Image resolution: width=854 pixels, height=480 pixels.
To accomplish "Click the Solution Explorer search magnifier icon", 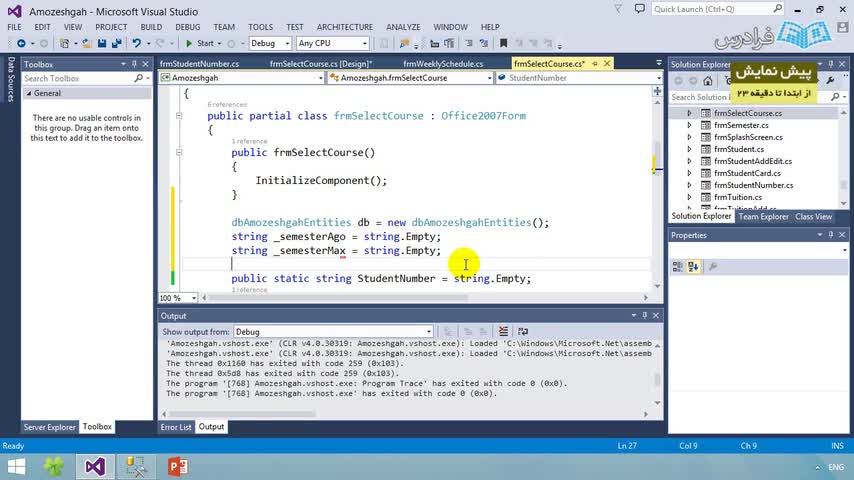I will (x=835, y=96).
